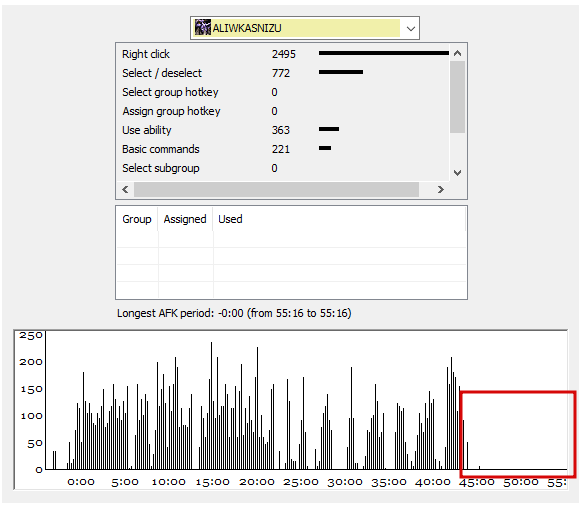Click the Select / deselect activity bar indicator
This screenshot has width=582, height=507.
(x=341, y=72)
